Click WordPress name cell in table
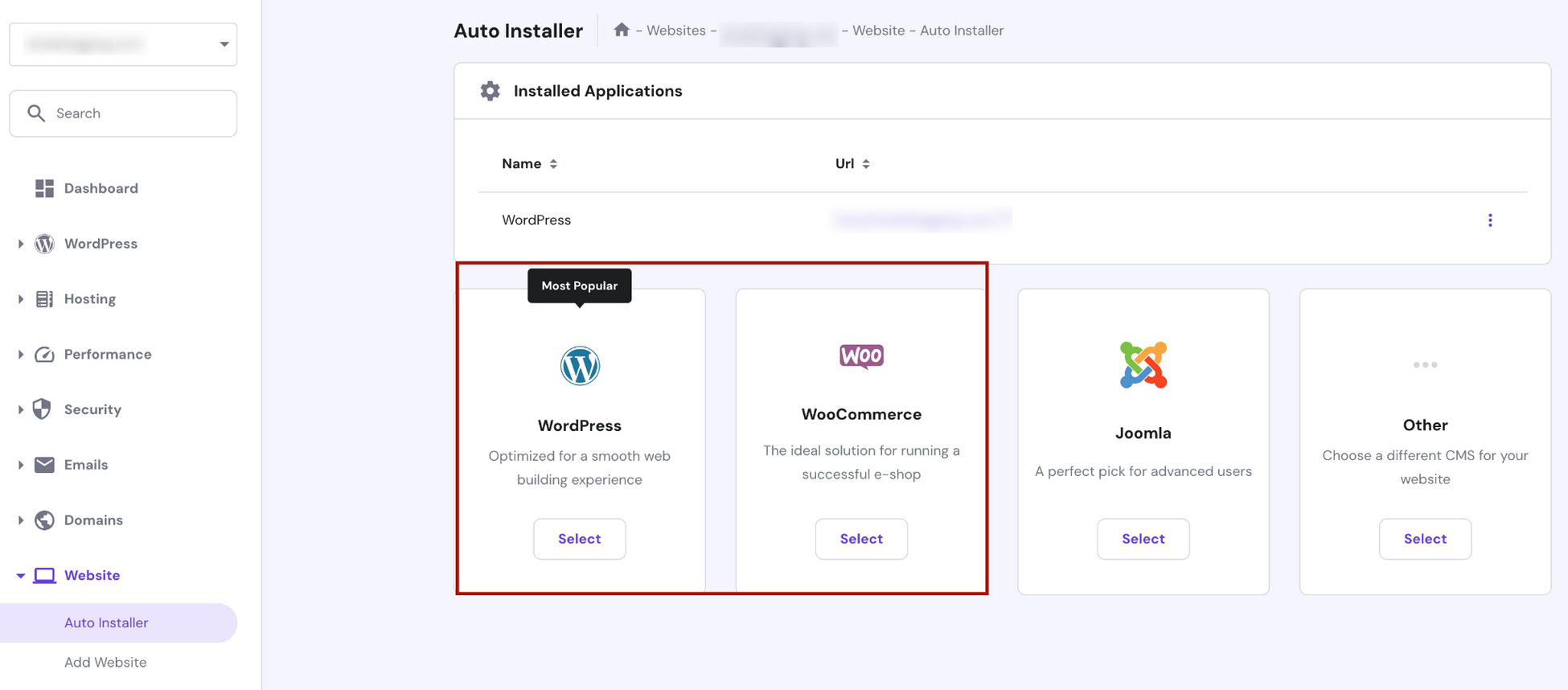 tap(536, 220)
